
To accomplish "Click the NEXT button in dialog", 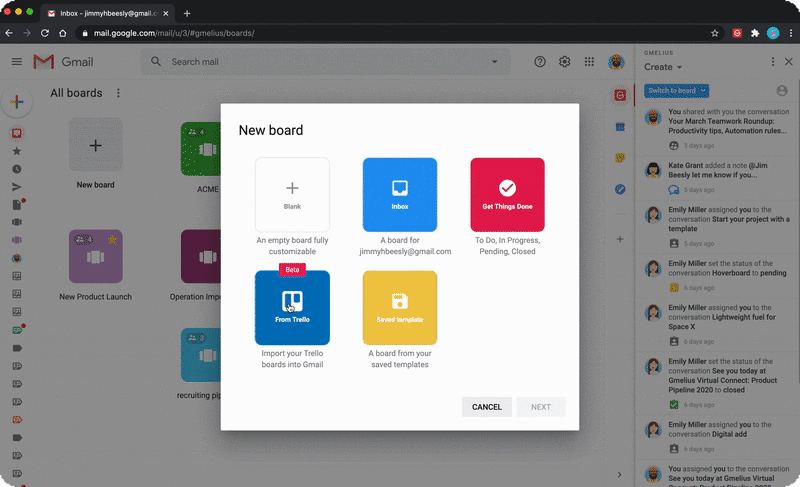I will click(x=541, y=407).
